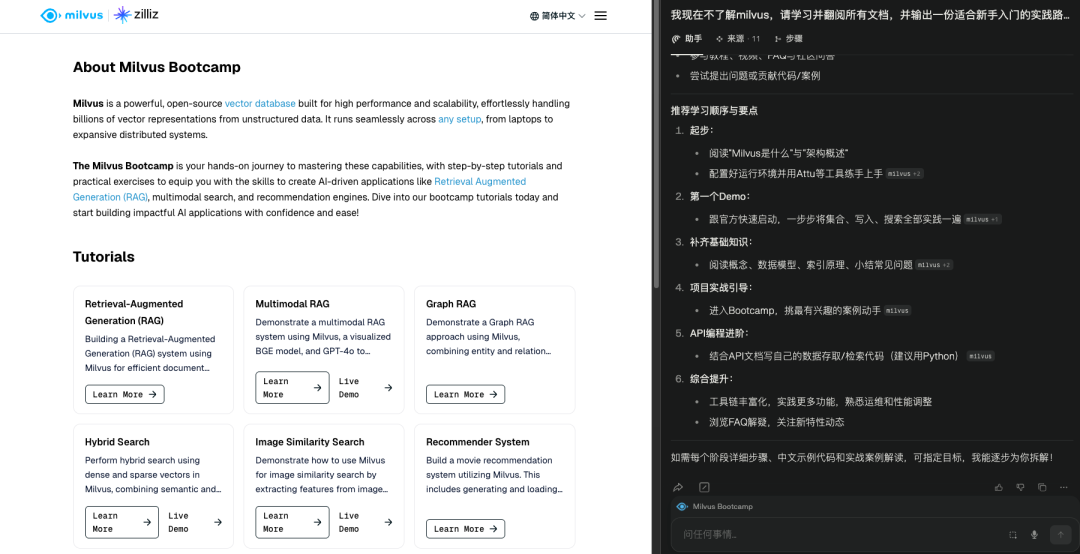Click the thumbs-down icon on the answer

(1020, 487)
